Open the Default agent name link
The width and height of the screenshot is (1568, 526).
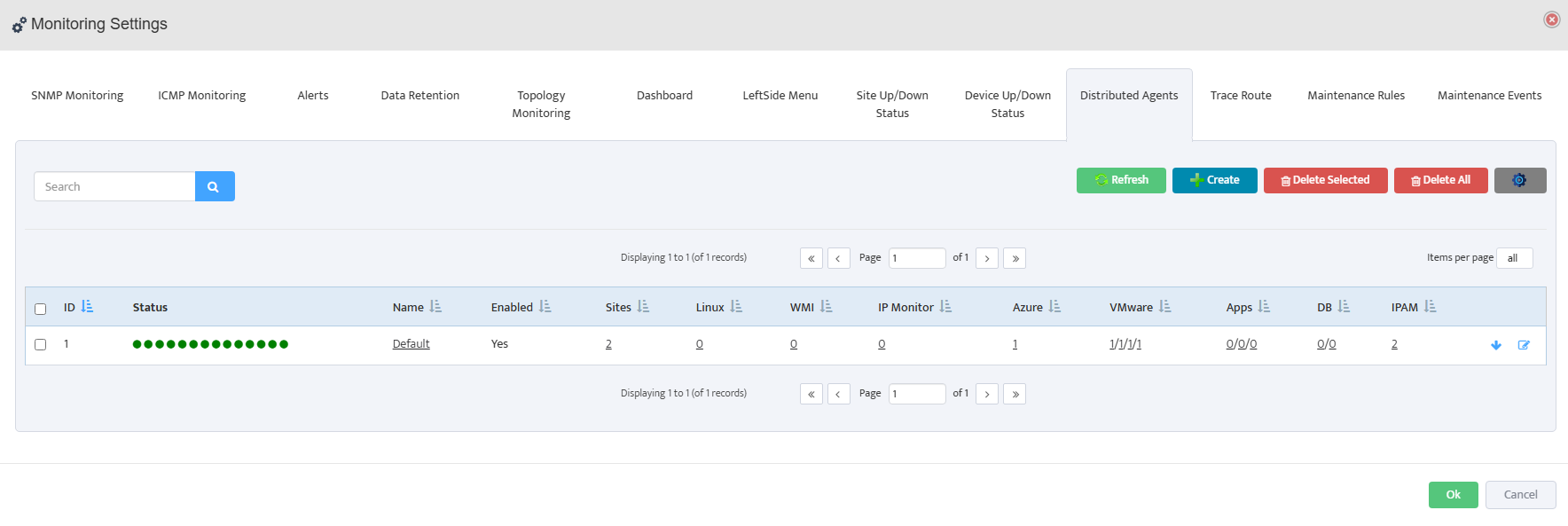coord(411,344)
